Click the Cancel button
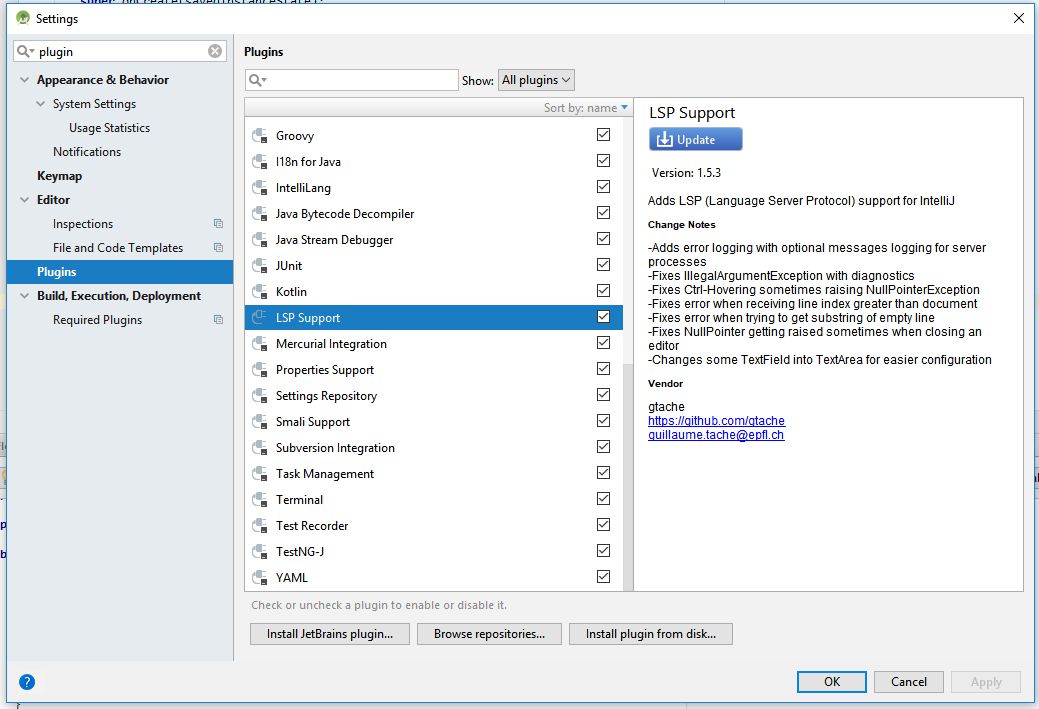The image size is (1039, 709). coord(908,682)
